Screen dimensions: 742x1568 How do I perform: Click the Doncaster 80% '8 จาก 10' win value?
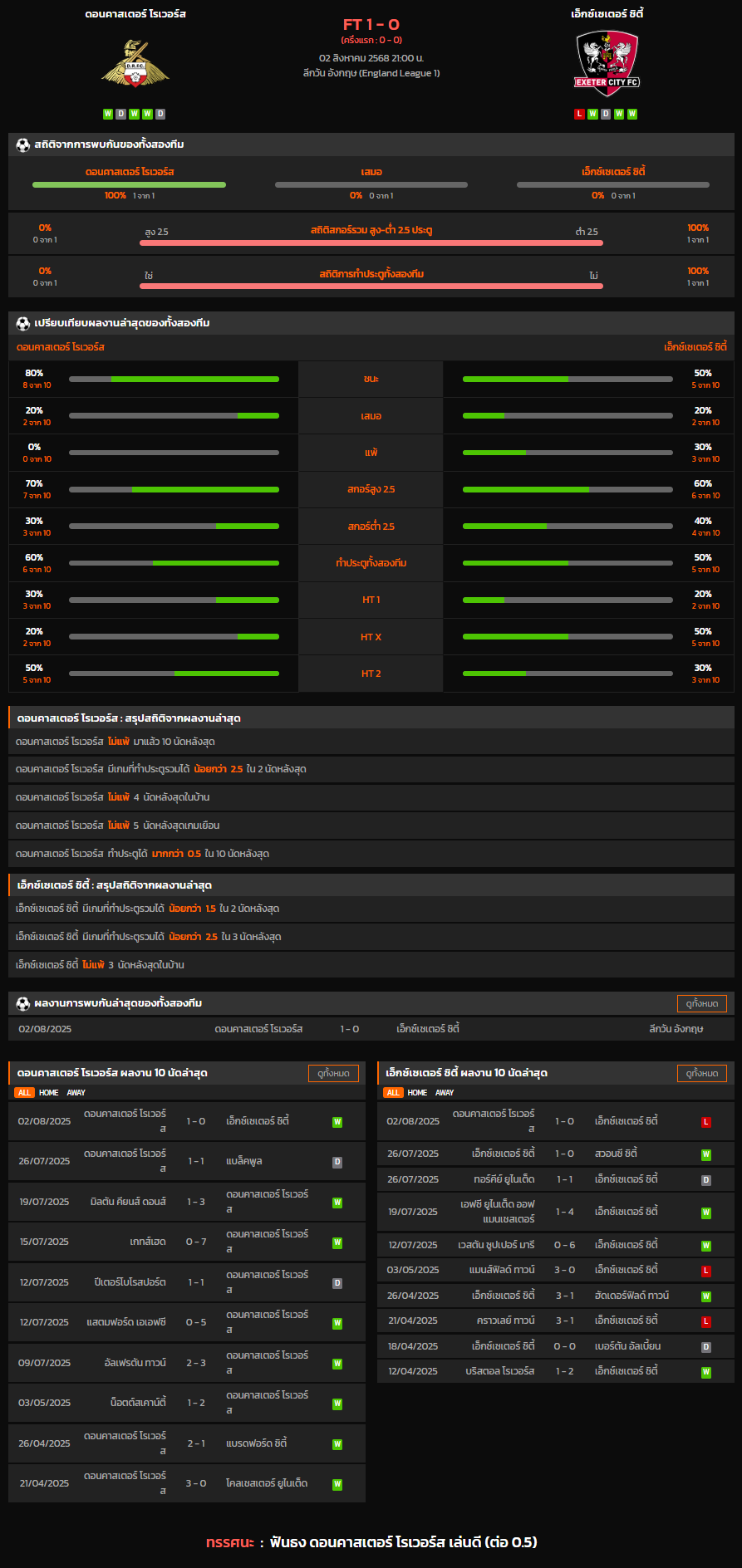coord(37,379)
